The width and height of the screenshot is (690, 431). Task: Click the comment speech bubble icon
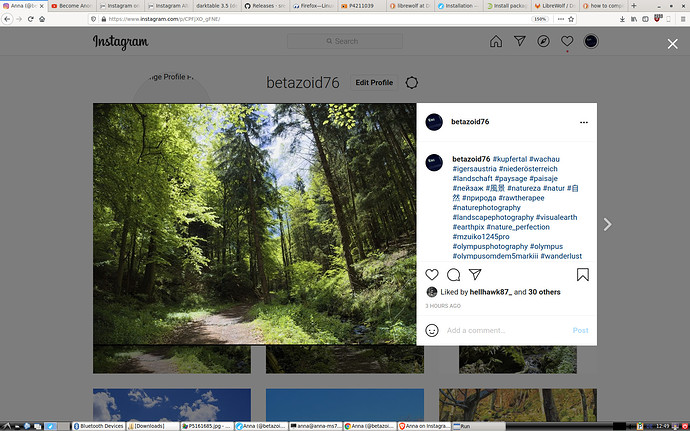coord(453,275)
